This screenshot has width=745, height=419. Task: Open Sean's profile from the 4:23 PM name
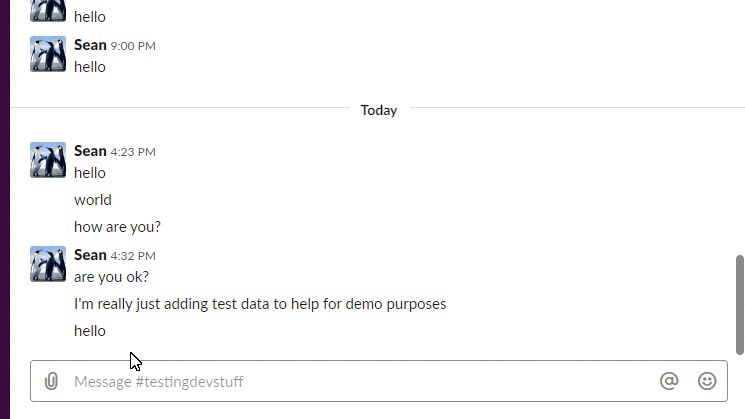90,151
